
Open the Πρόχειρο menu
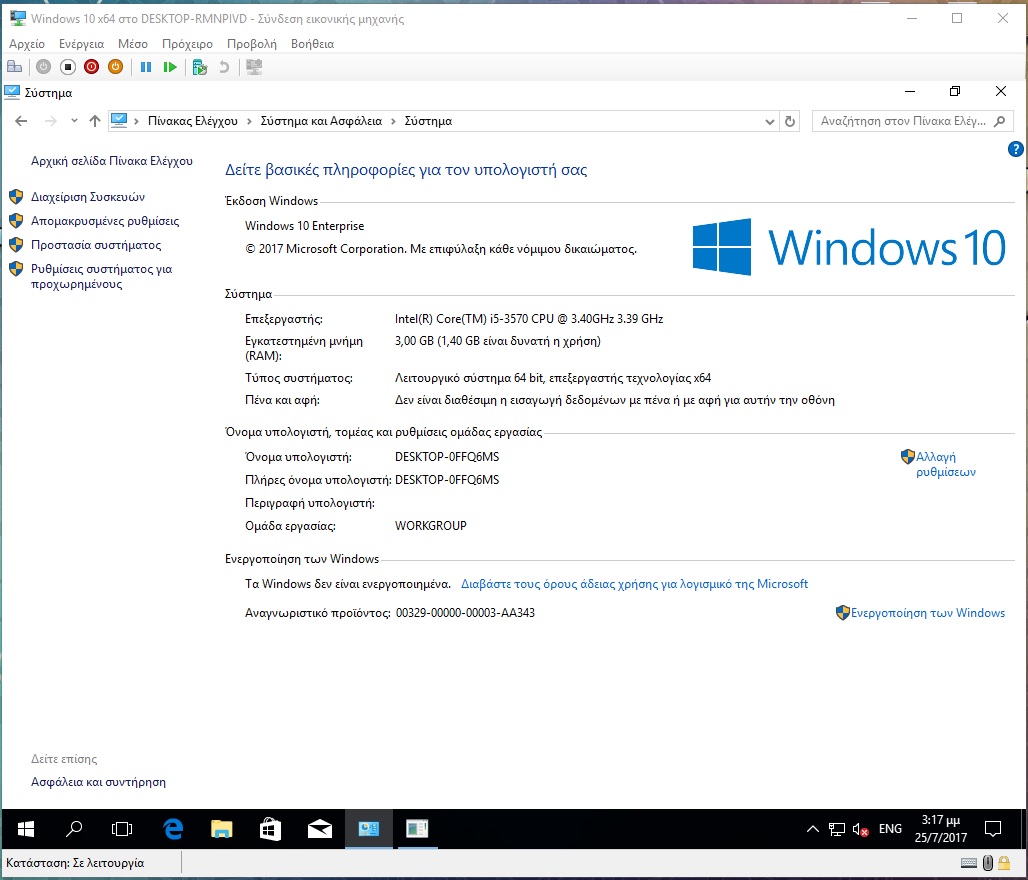tap(187, 44)
